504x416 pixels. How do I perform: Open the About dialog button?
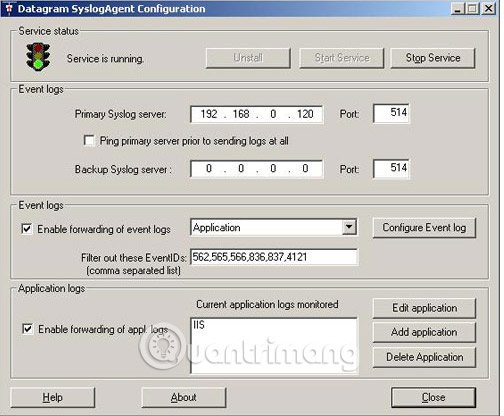[x=184, y=397]
